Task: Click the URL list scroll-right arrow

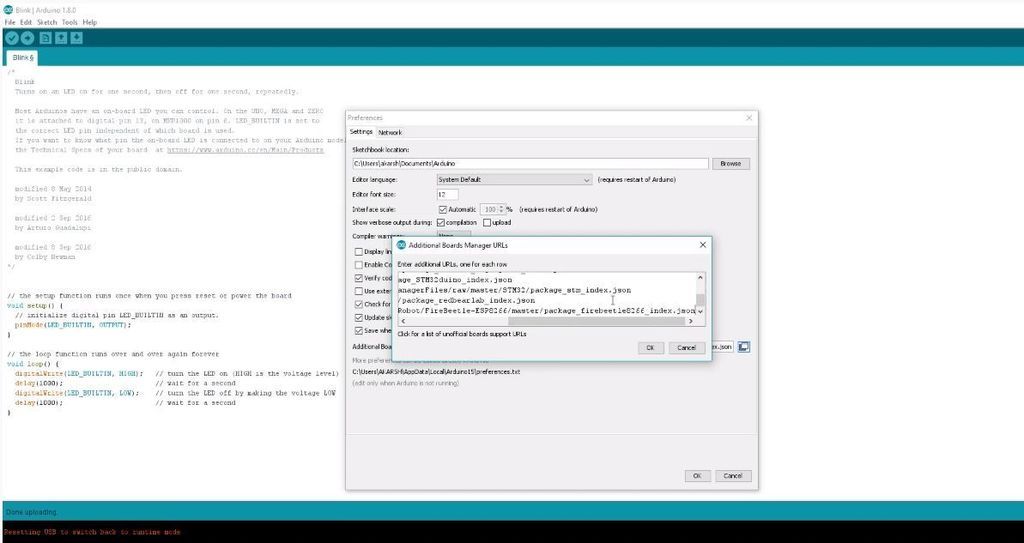Action: click(x=690, y=321)
